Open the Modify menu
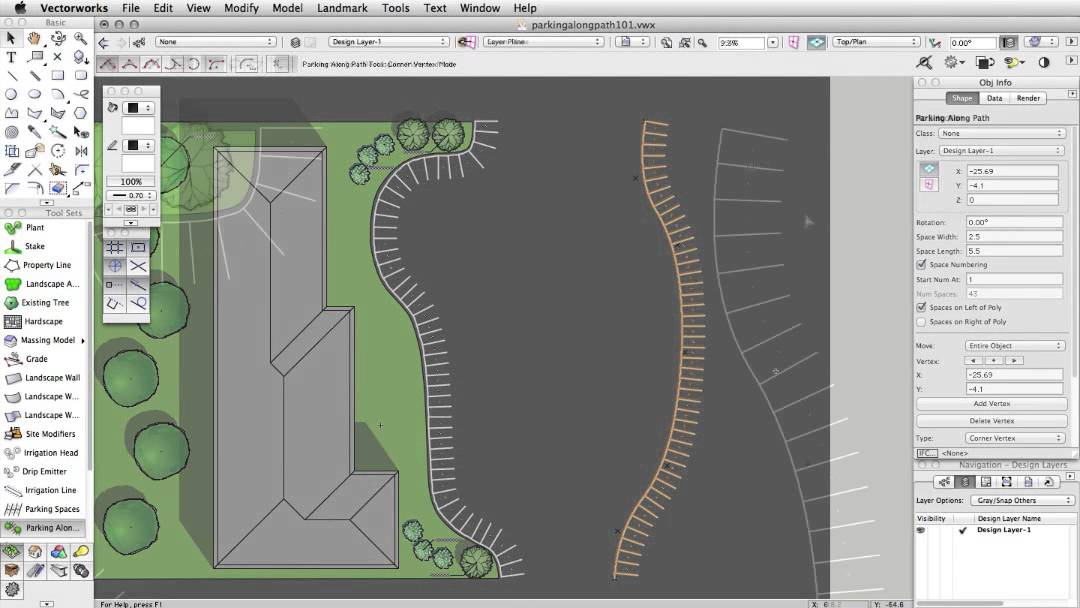 pos(241,8)
